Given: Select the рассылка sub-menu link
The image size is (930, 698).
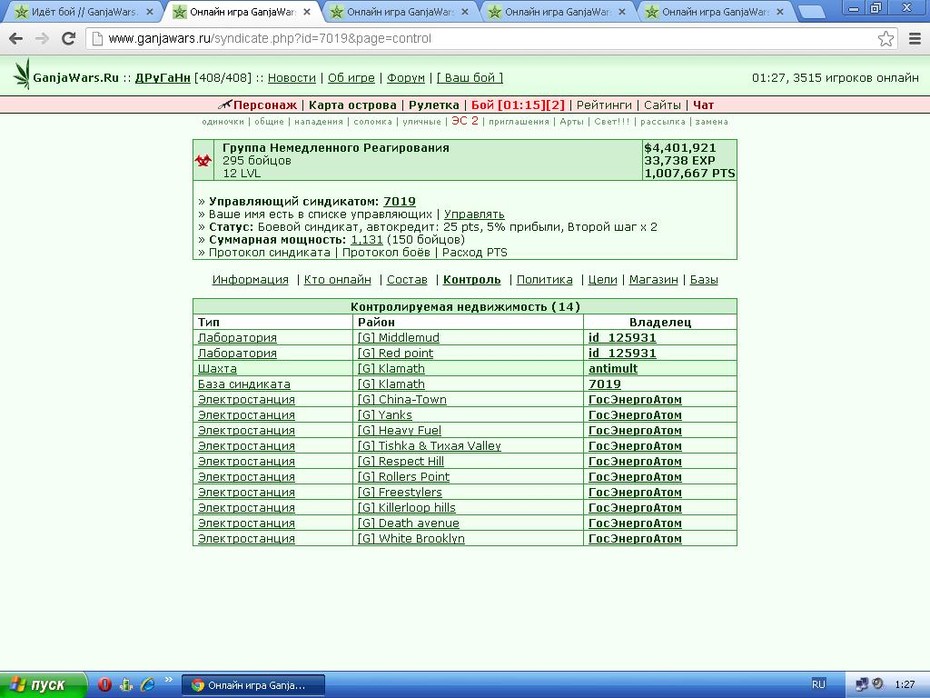Looking at the screenshot, I should [663, 122].
